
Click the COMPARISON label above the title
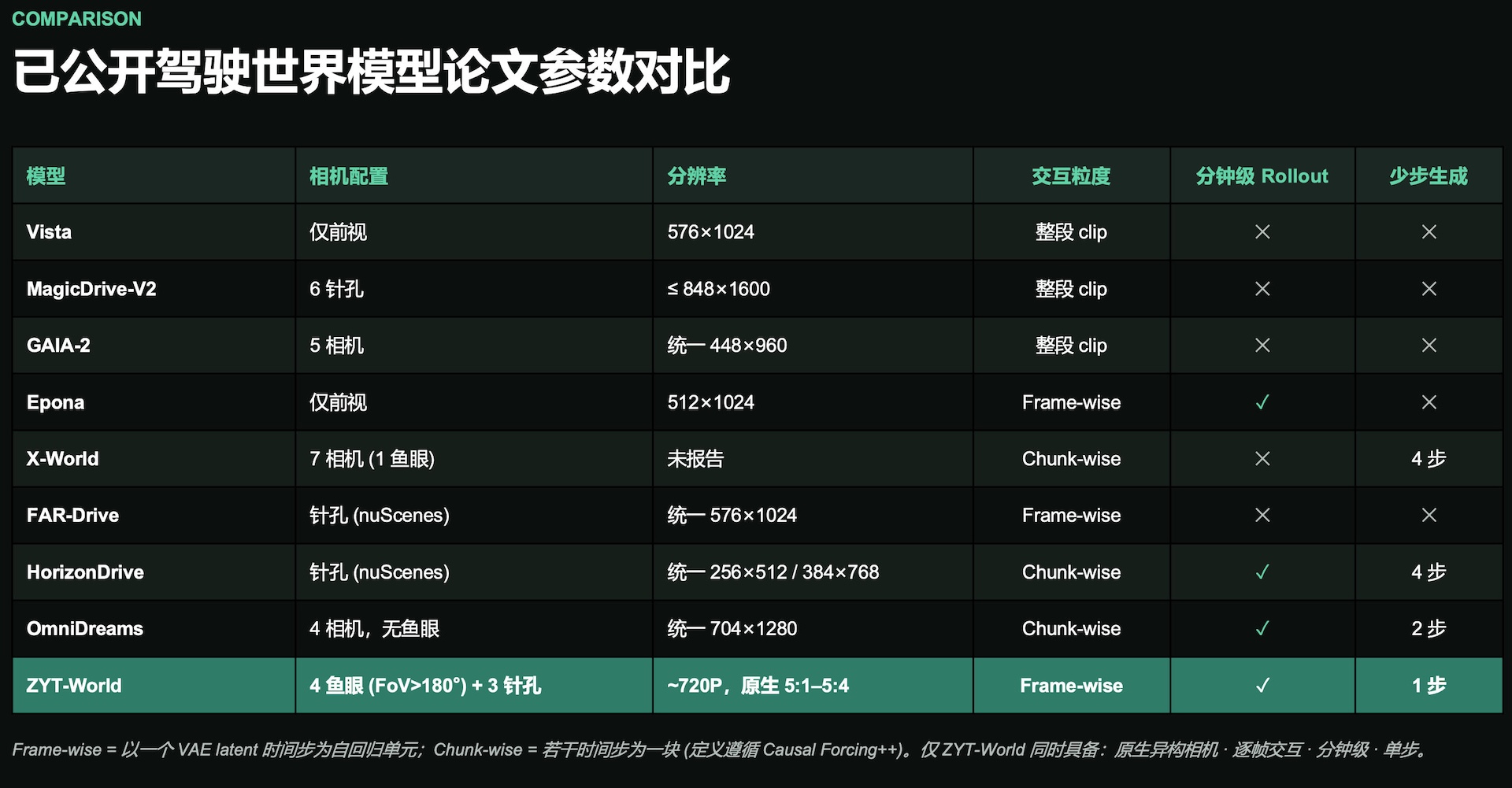coord(76,19)
